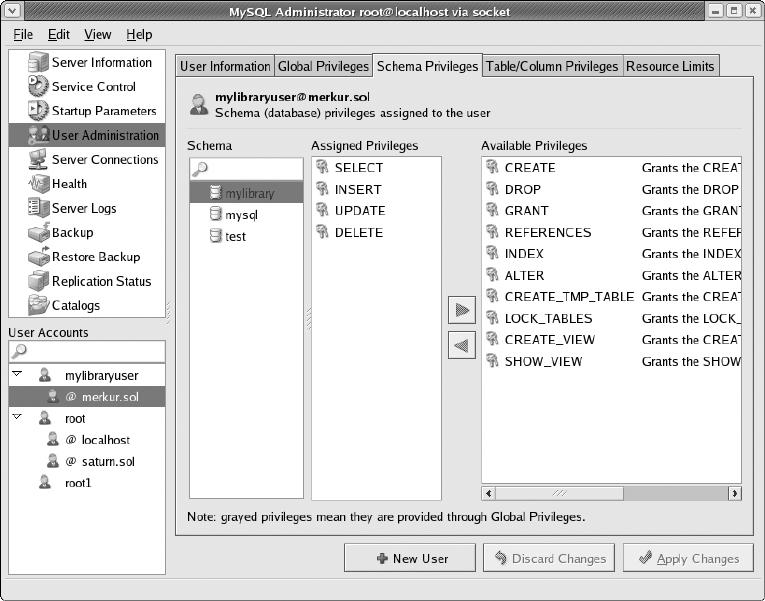
Task: Open the Server Connections monitor icon
Action: (x=38, y=160)
